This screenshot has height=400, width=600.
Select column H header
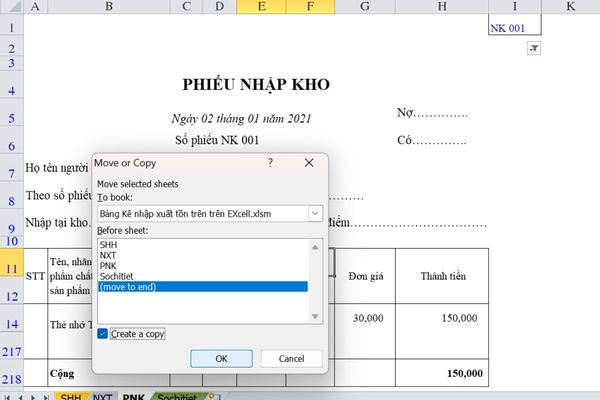442,7
